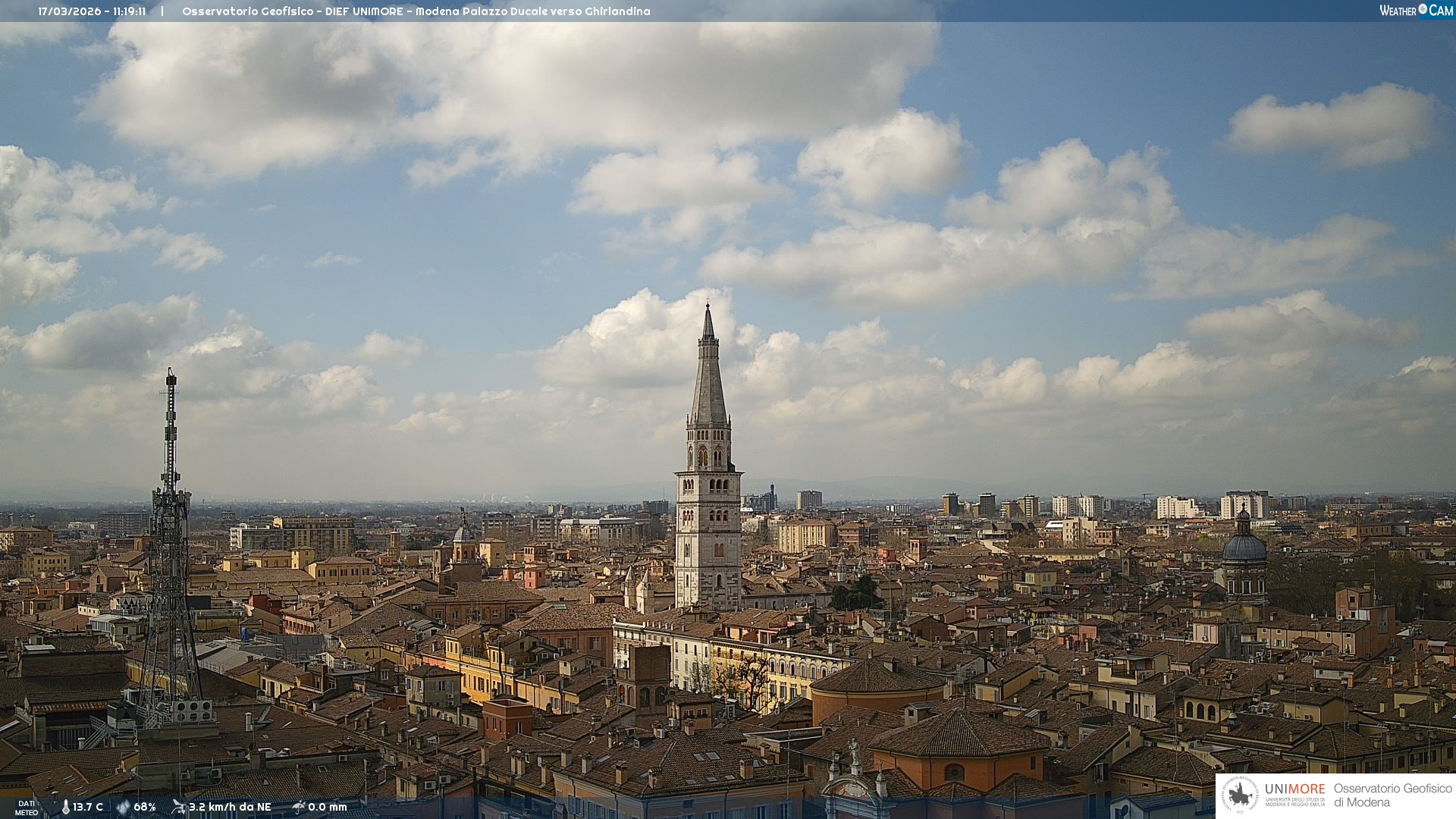The image size is (1456, 819).
Task: Click the UNIMORE wordmark text
Action: [1294, 789]
